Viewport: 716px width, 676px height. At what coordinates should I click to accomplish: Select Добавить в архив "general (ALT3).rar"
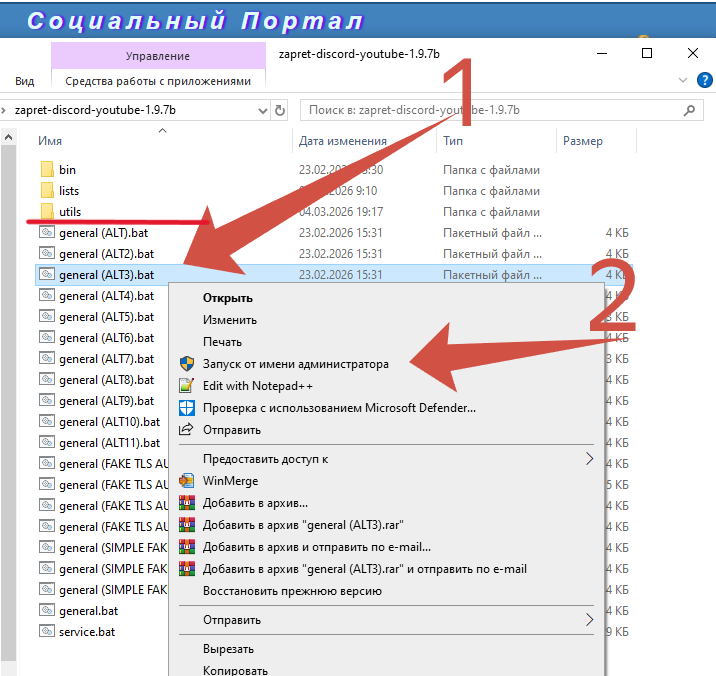tap(303, 525)
